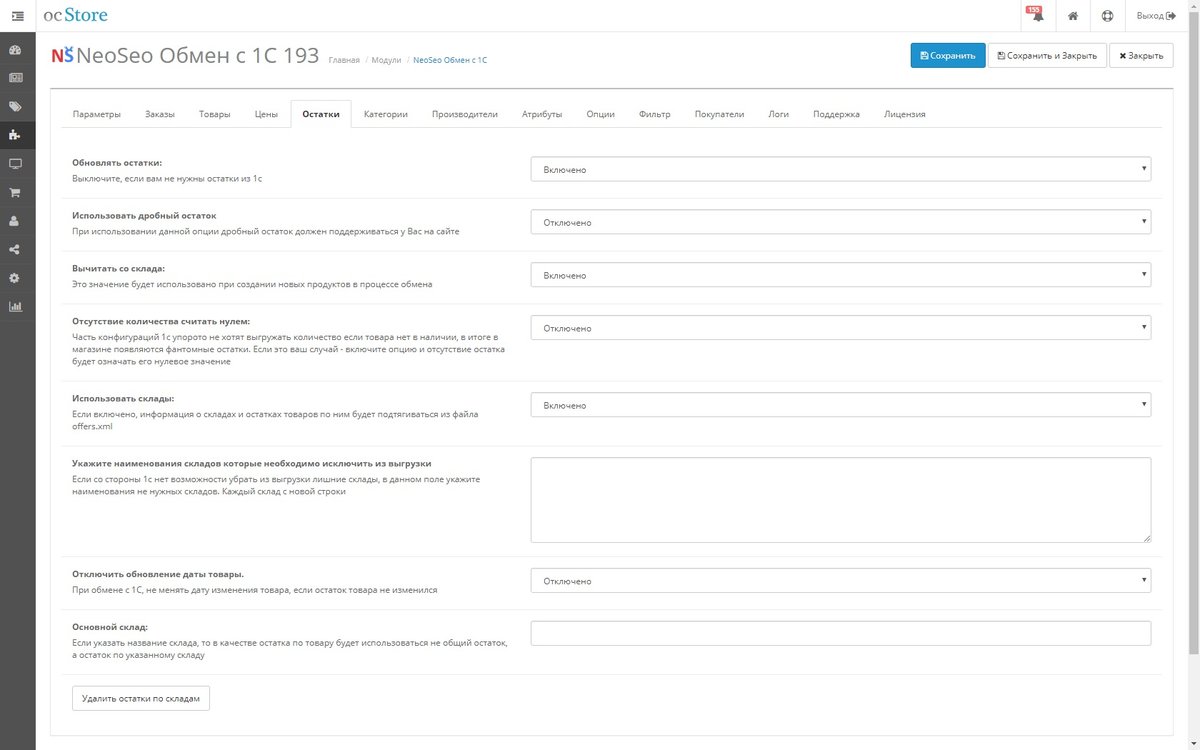The height and width of the screenshot is (750, 1200).
Task: Click the Обновлять остатки label
Action: [117, 162]
